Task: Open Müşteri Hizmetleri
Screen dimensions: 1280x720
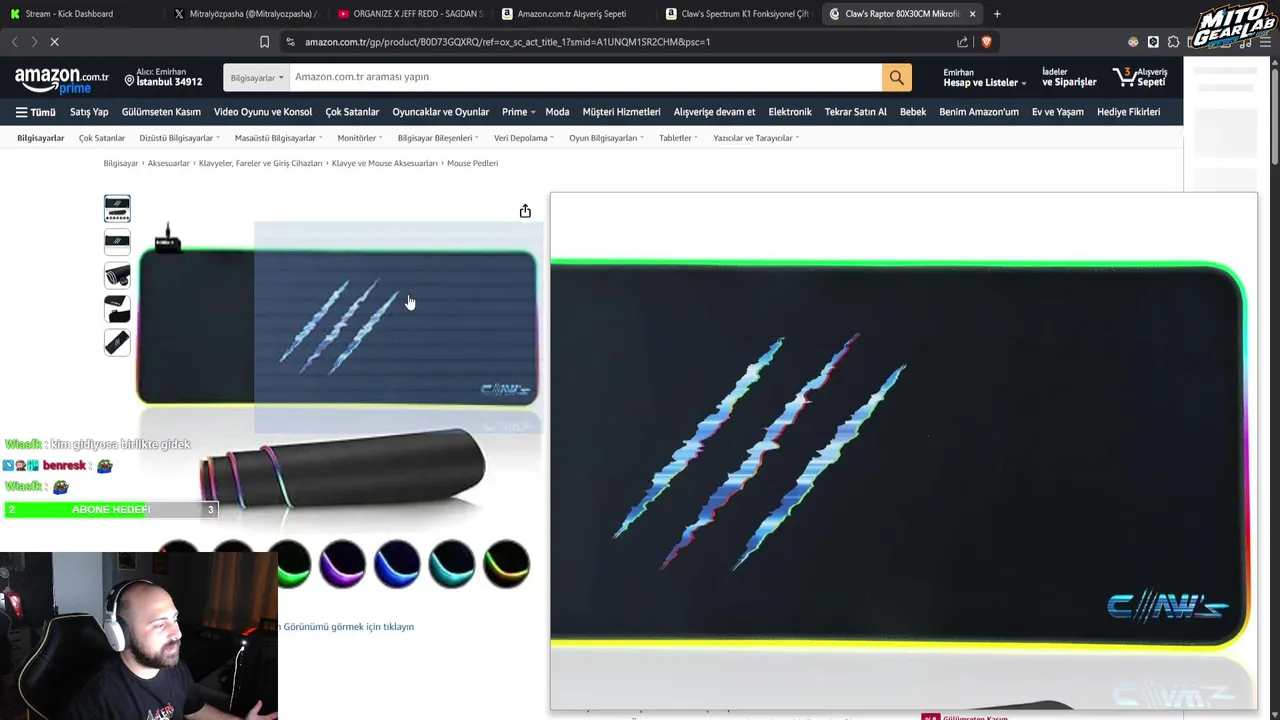Action: (x=621, y=112)
